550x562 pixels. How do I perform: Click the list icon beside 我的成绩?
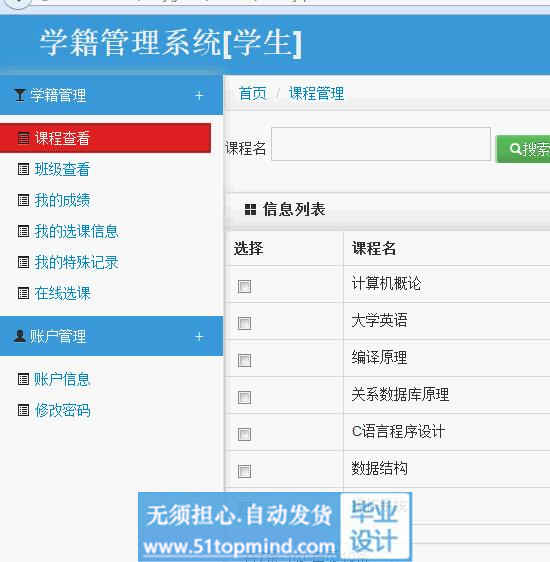[x=23, y=200]
